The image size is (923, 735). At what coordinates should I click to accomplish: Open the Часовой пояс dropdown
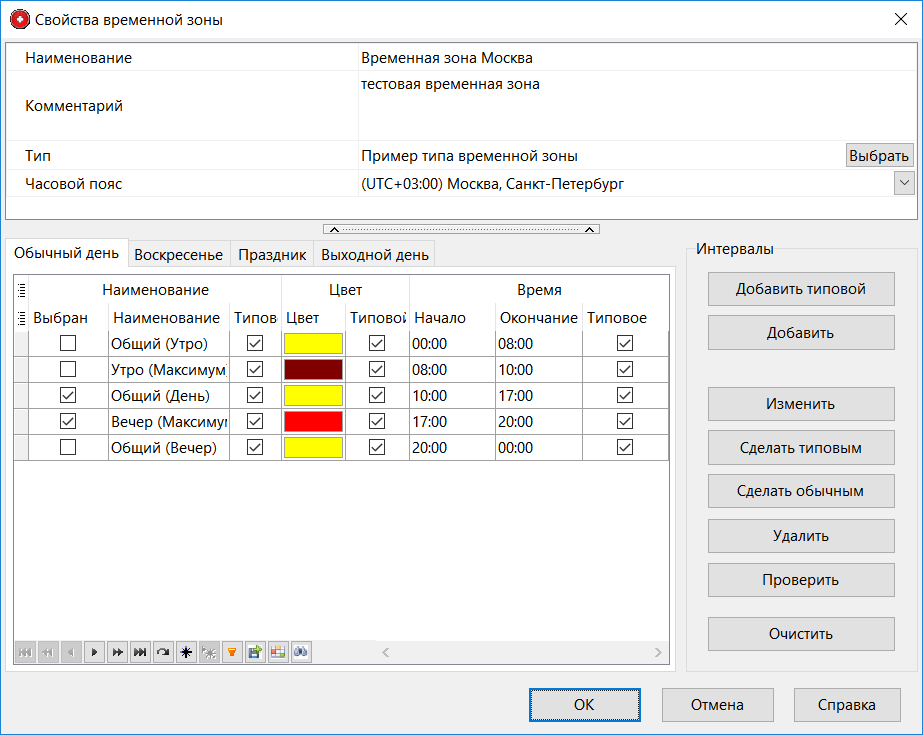coord(905,183)
